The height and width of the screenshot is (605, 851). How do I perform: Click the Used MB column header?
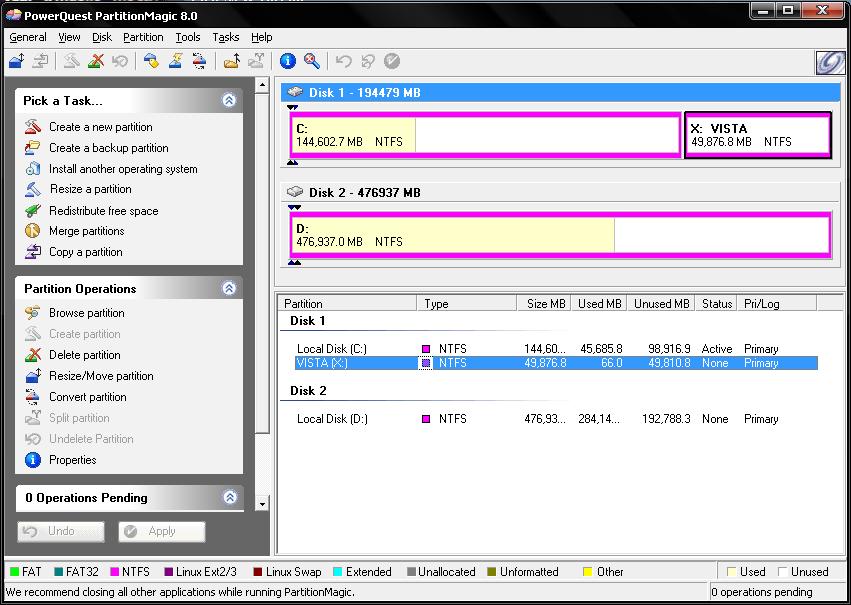(x=599, y=304)
